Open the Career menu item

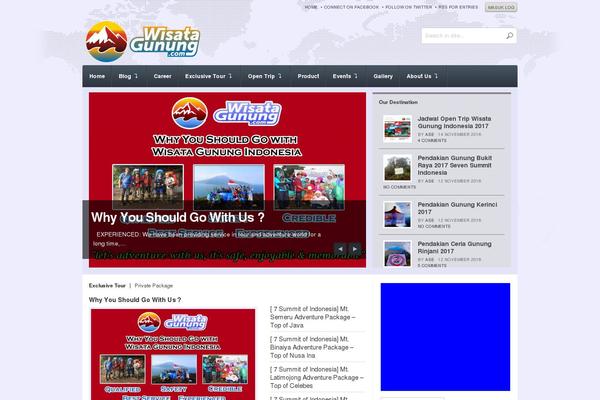click(x=162, y=76)
